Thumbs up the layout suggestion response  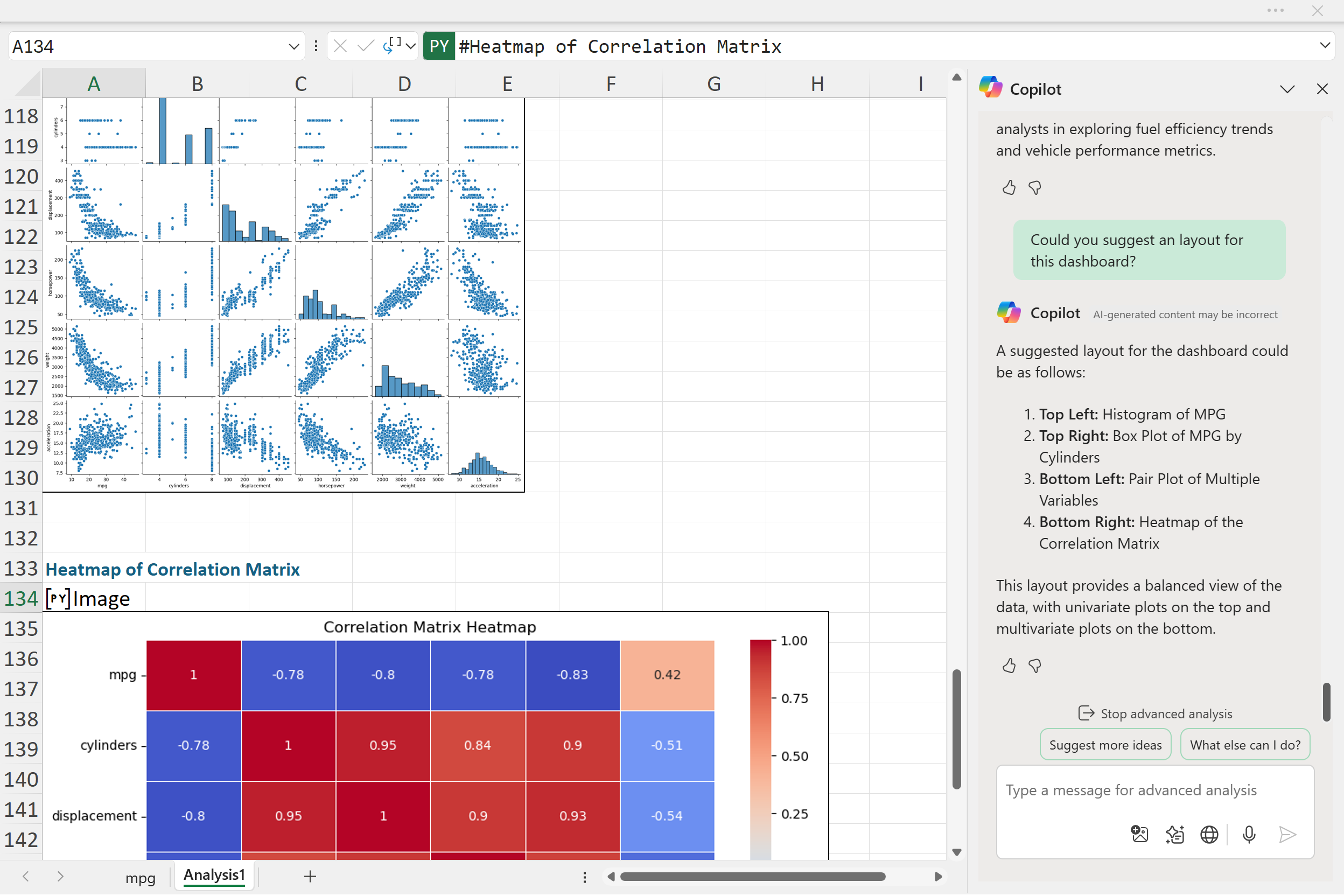[x=1009, y=666]
